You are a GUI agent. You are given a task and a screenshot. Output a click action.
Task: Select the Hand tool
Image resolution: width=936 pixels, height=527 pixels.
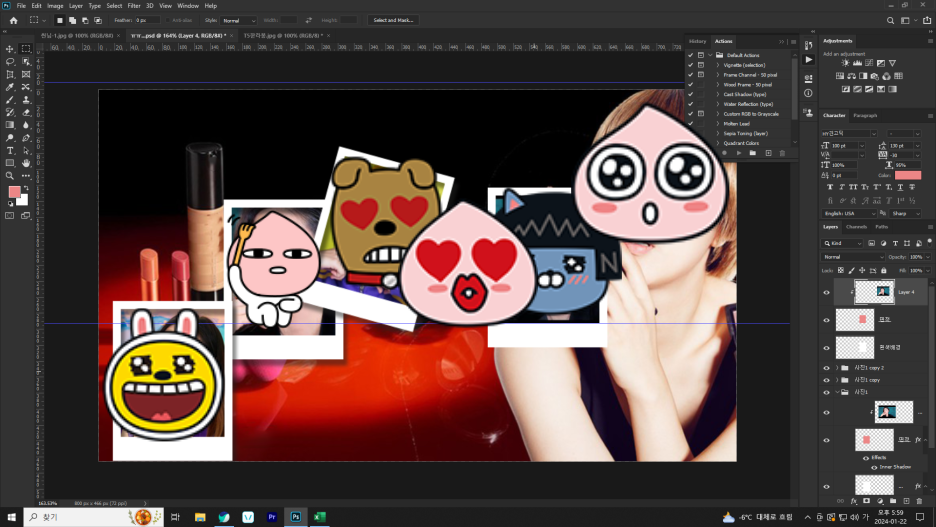[26, 163]
